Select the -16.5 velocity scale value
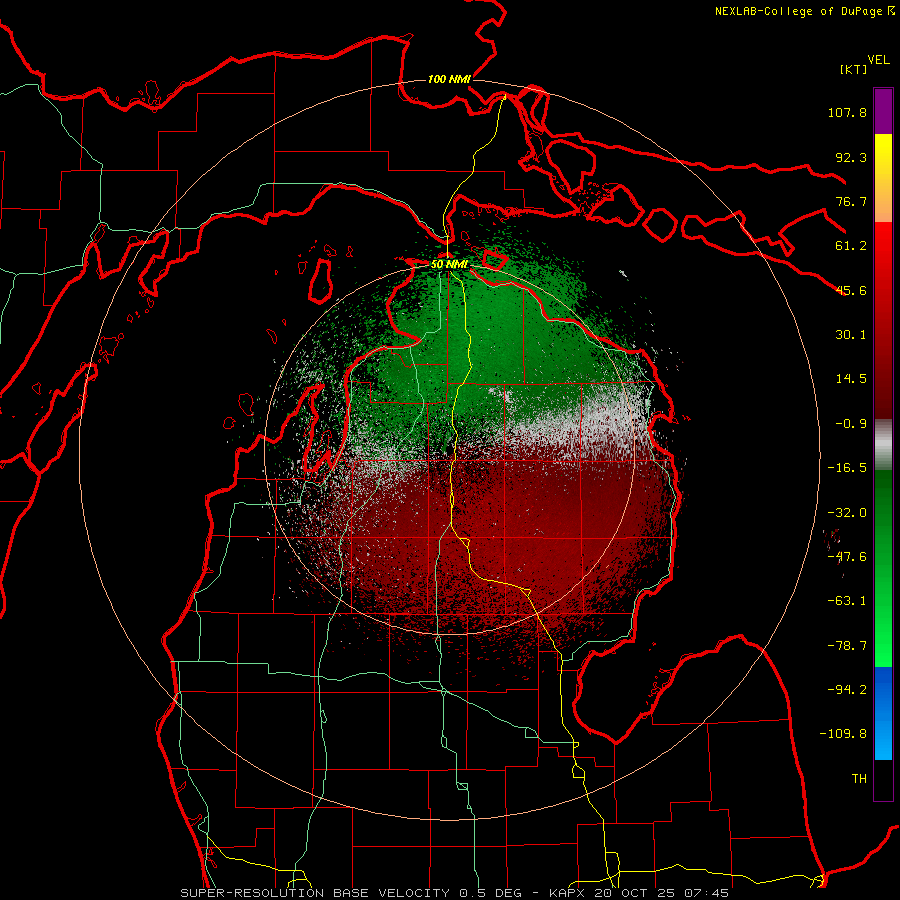The height and width of the screenshot is (900, 900). pyautogui.click(x=847, y=468)
